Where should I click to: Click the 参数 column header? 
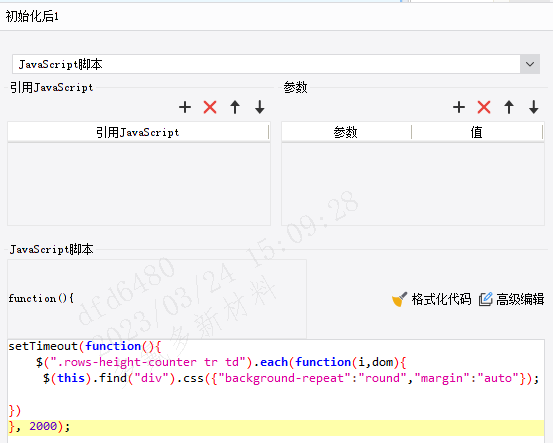click(x=346, y=132)
